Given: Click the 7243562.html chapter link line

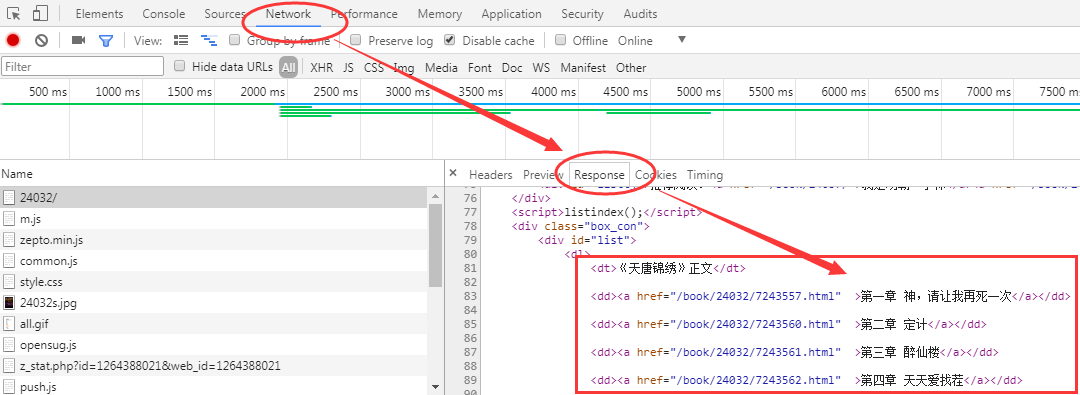Looking at the screenshot, I should pos(807,380).
